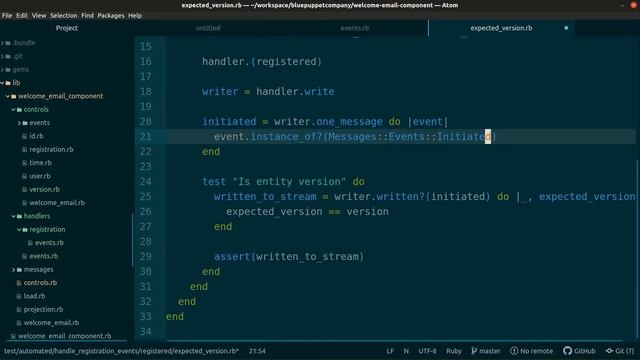Click the handlers folder icon
Screen dimensions: 640x360
[x=19, y=216]
